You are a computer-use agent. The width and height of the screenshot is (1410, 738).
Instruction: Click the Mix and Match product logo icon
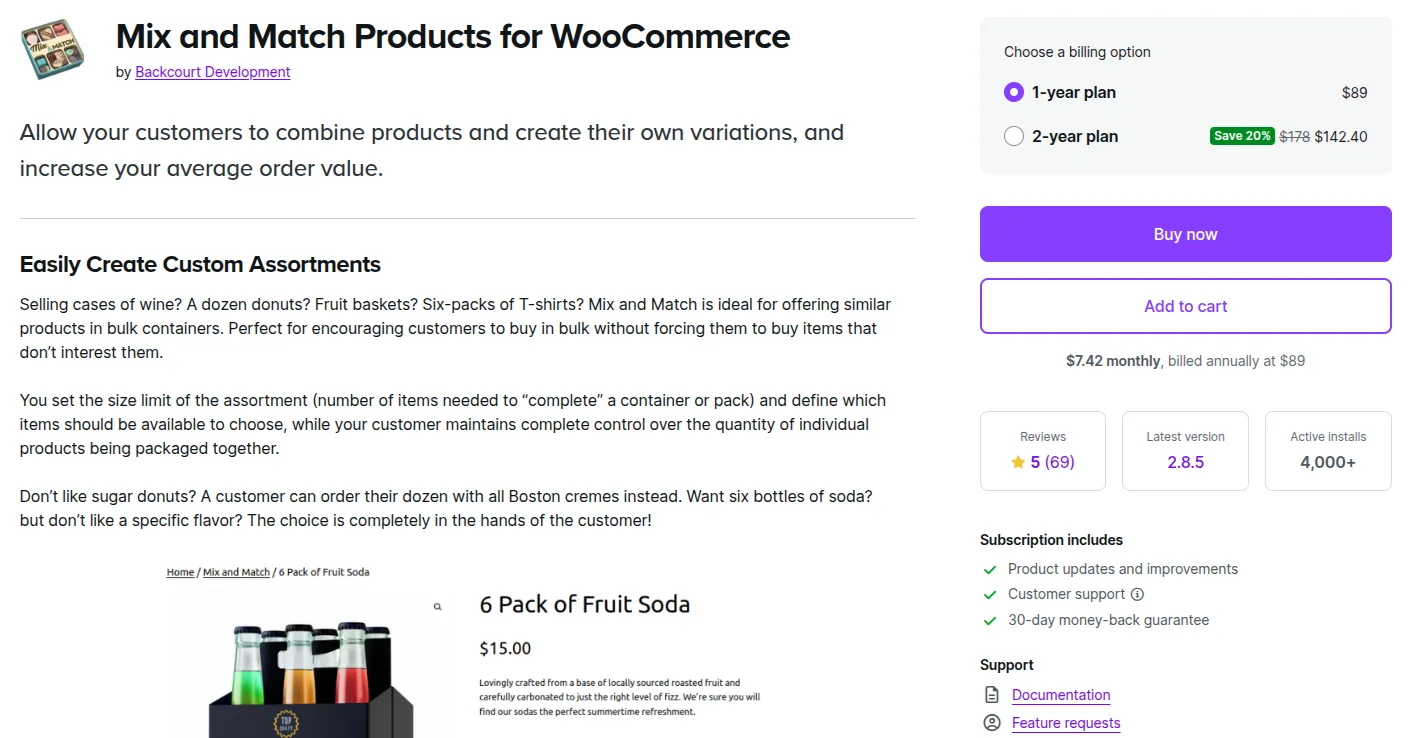[x=53, y=49]
